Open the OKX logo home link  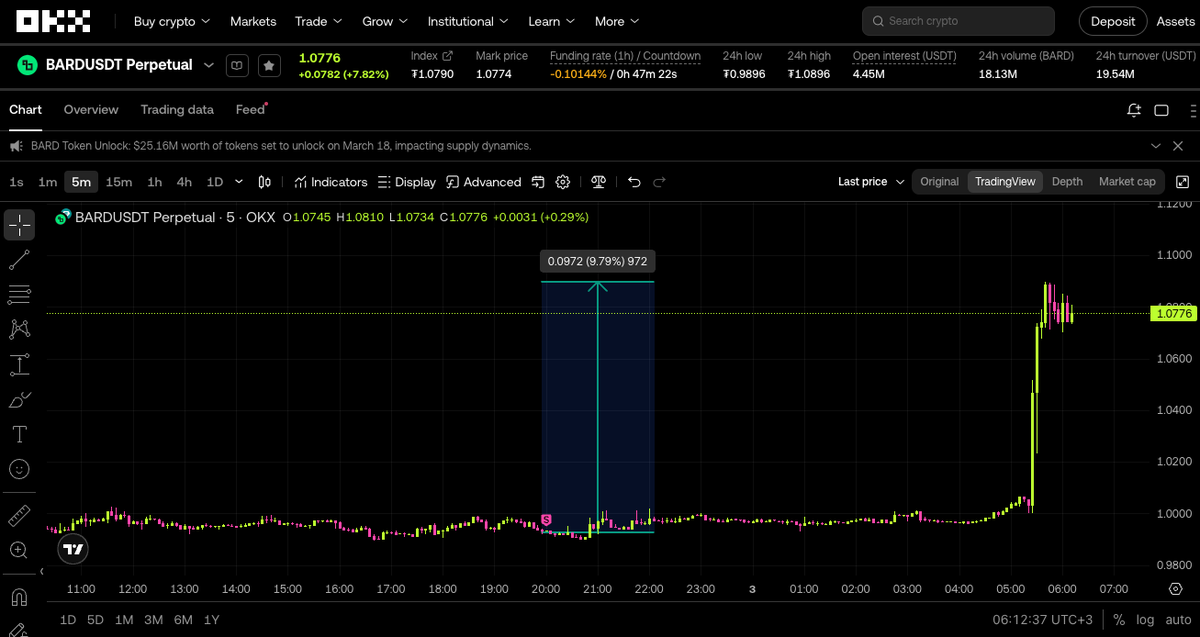pos(54,21)
